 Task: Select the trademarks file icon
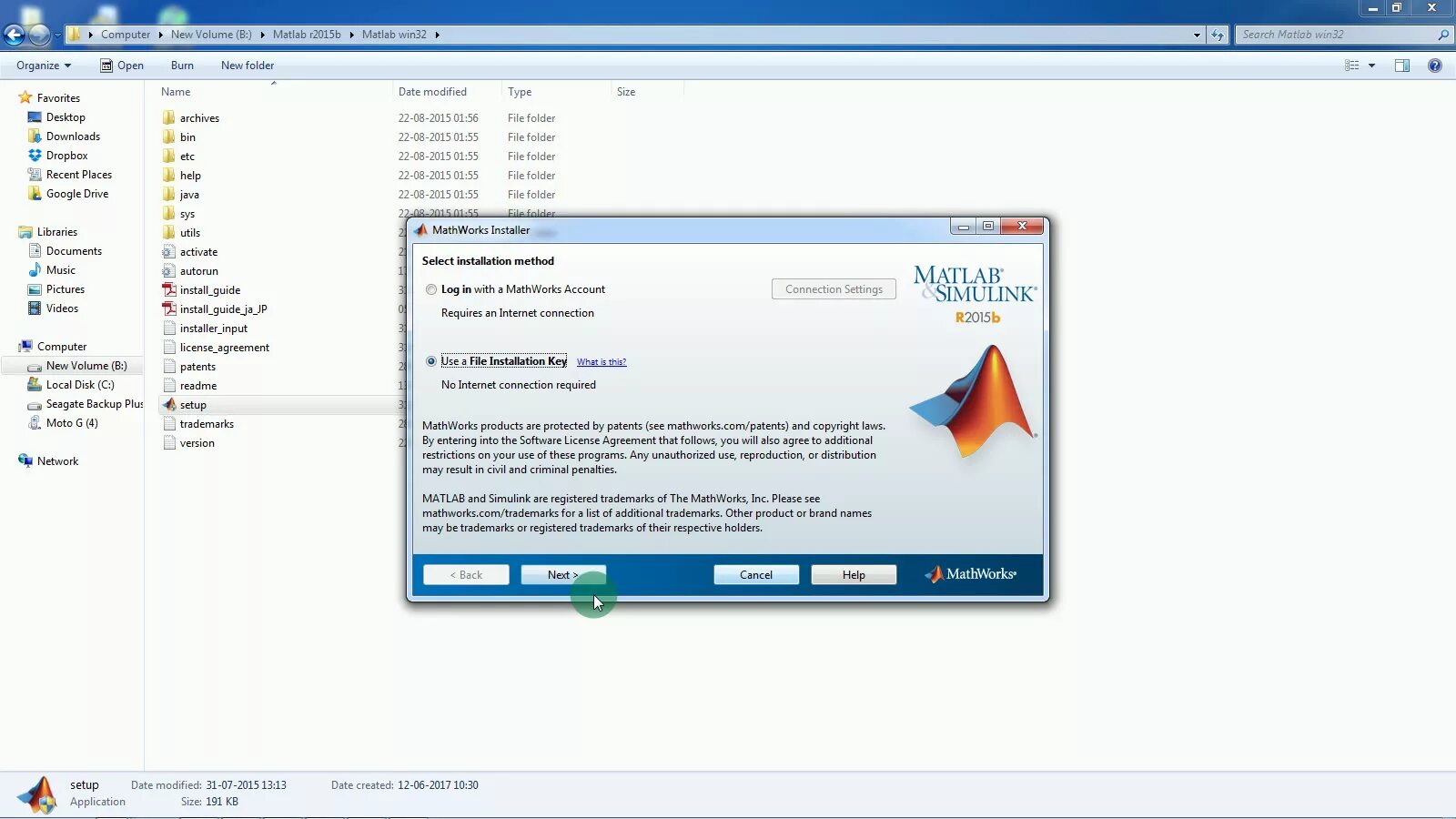coord(169,424)
